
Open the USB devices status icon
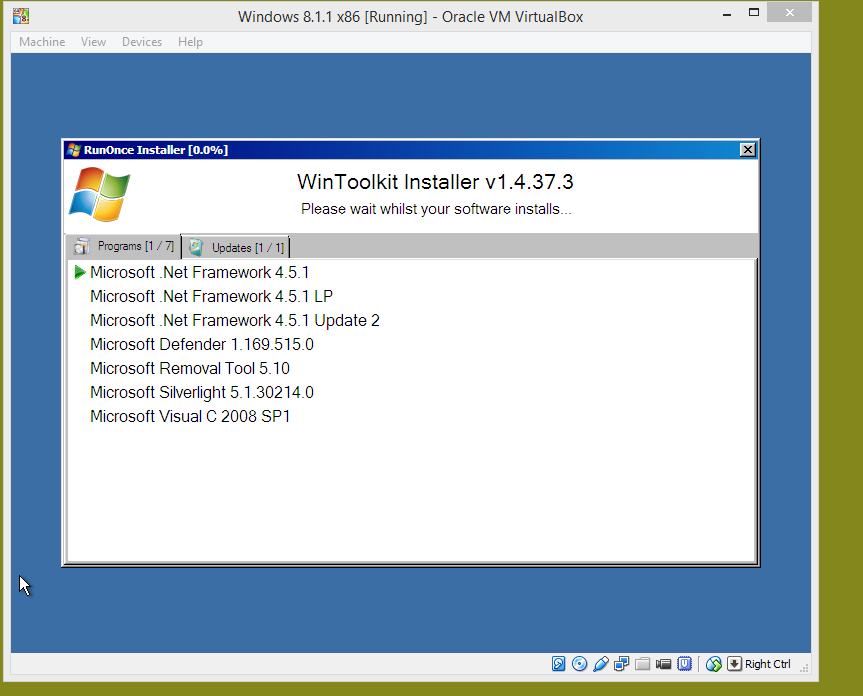tap(600, 664)
